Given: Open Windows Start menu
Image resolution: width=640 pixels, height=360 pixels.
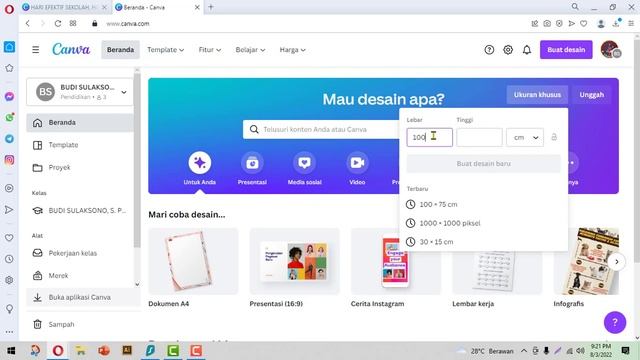Looking at the screenshot, I should (11, 351).
